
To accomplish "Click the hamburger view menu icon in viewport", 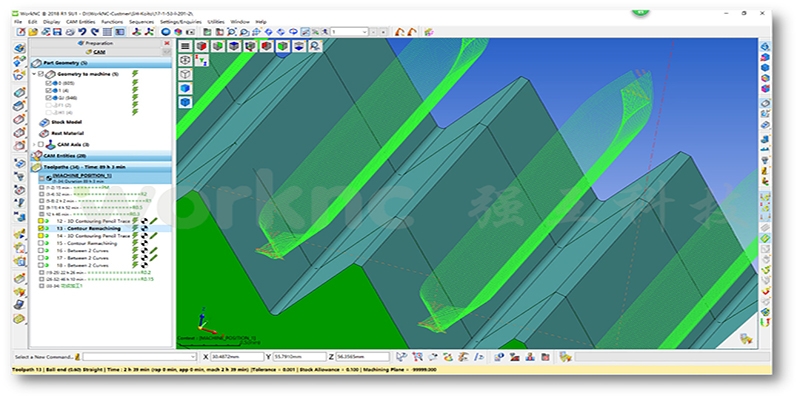I will coord(185,46).
